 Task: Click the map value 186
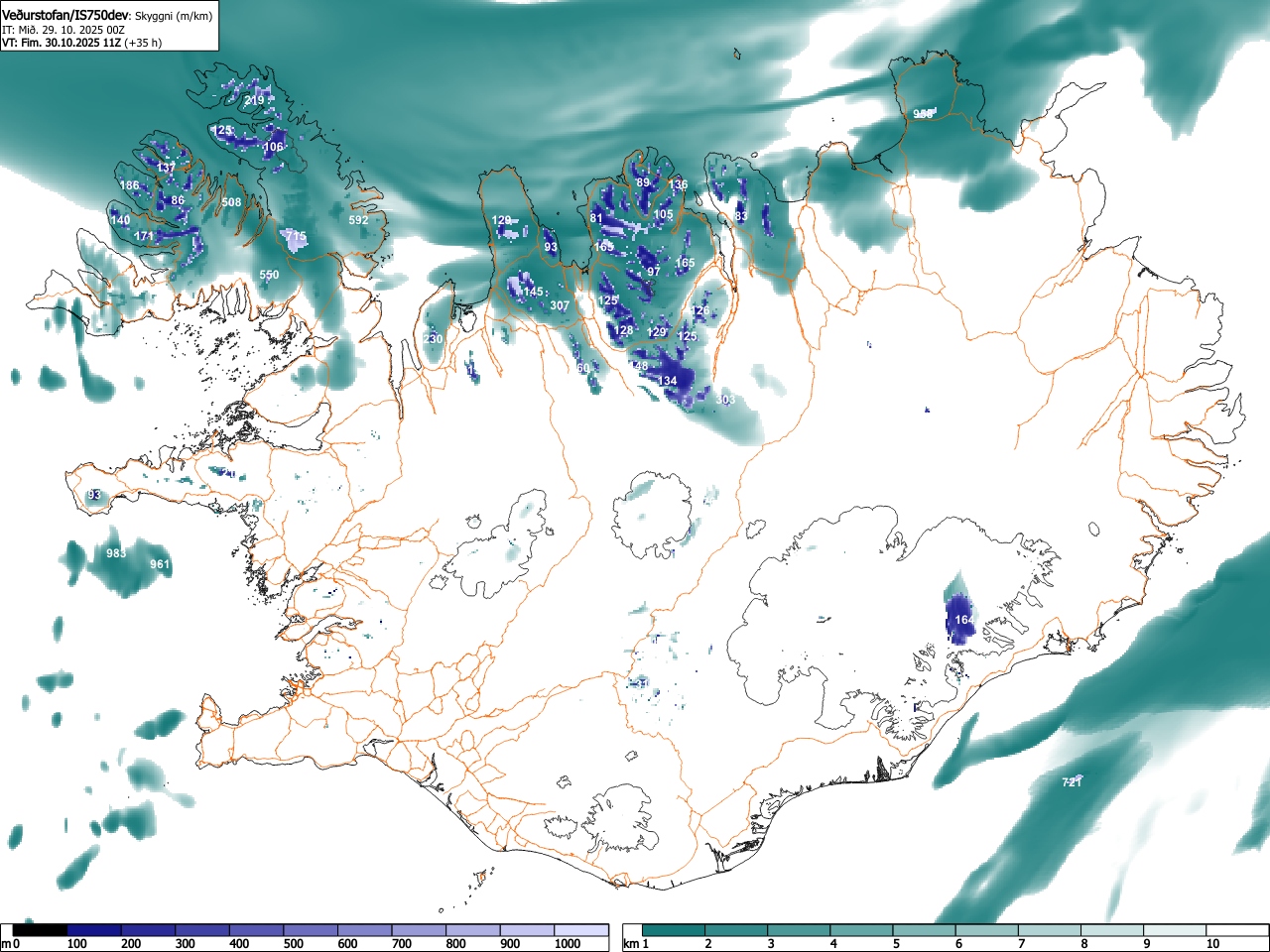[129, 185]
